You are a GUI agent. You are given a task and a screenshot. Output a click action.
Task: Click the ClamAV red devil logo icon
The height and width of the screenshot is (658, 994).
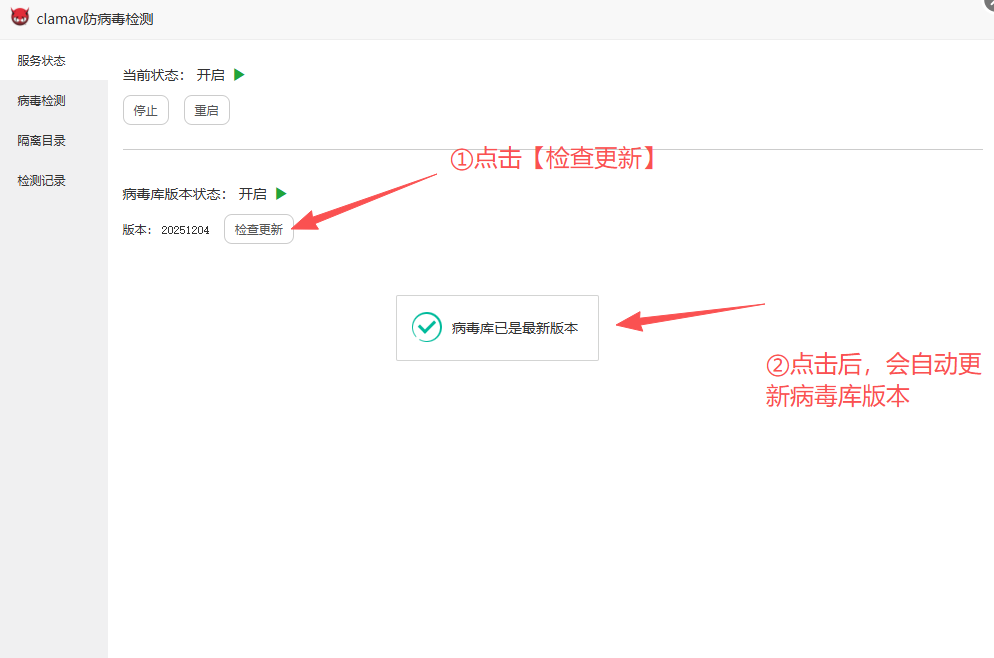19,19
